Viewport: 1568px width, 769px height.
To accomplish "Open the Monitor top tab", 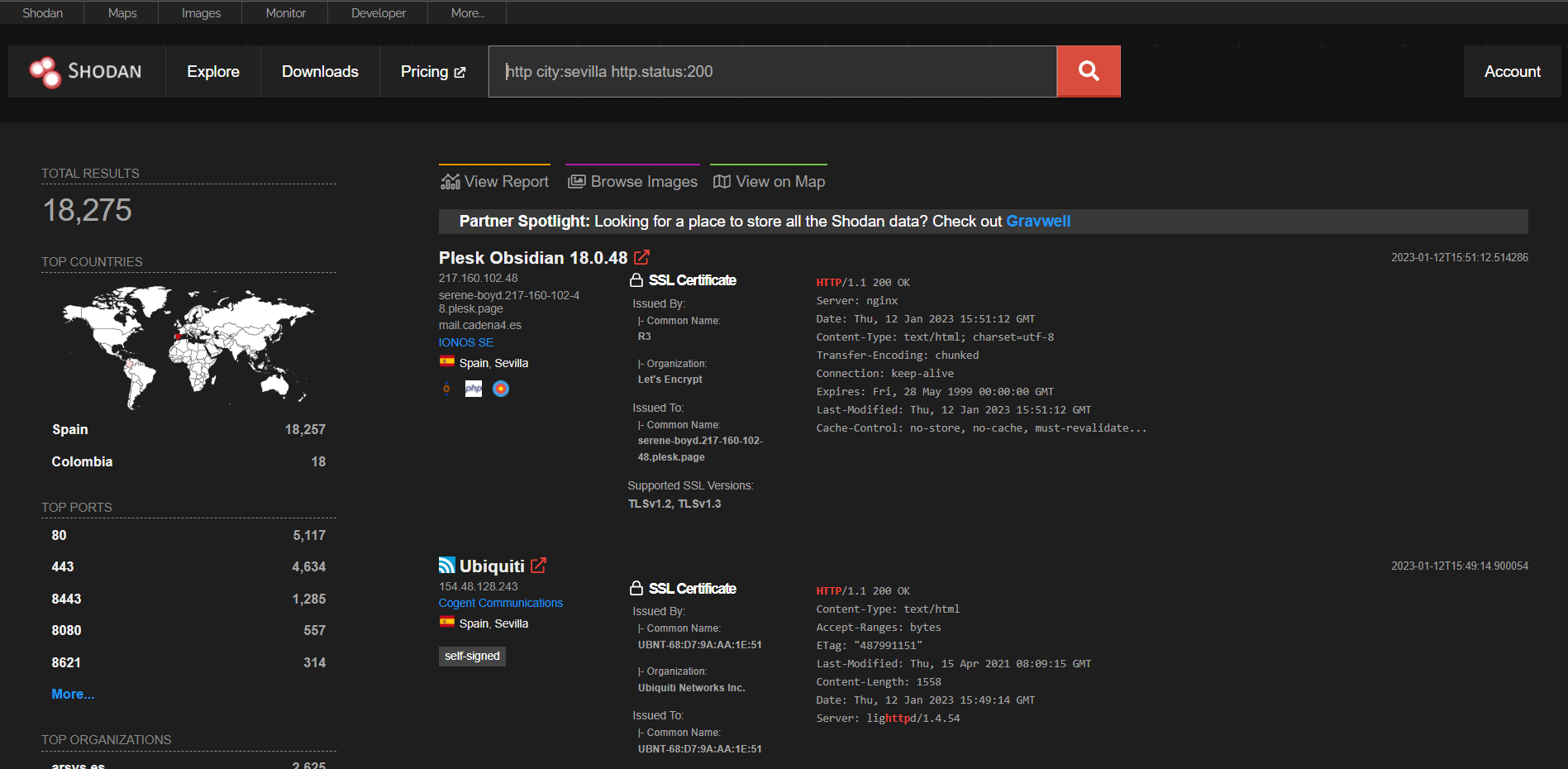I will 286,13.
